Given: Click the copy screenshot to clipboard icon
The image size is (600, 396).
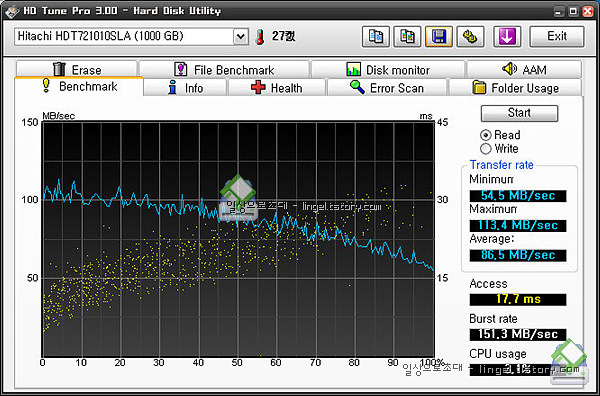Looking at the screenshot, I should 408,37.
